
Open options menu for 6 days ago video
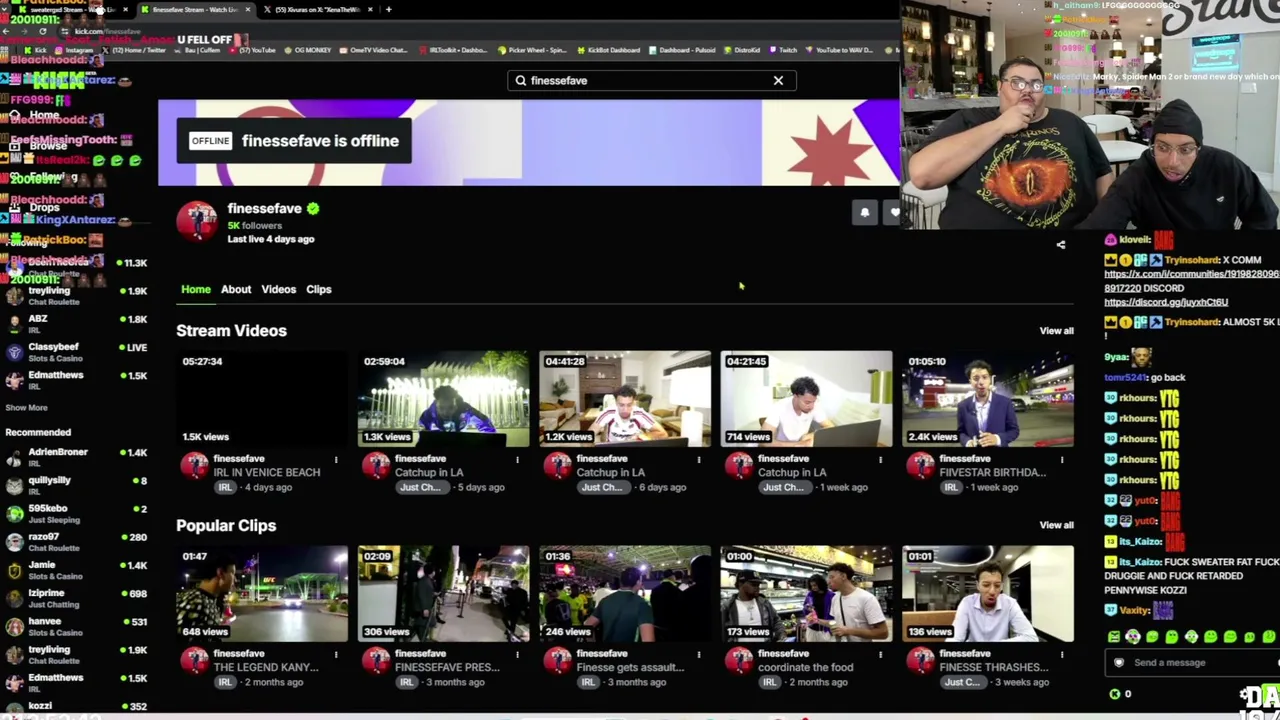click(699, 460)
